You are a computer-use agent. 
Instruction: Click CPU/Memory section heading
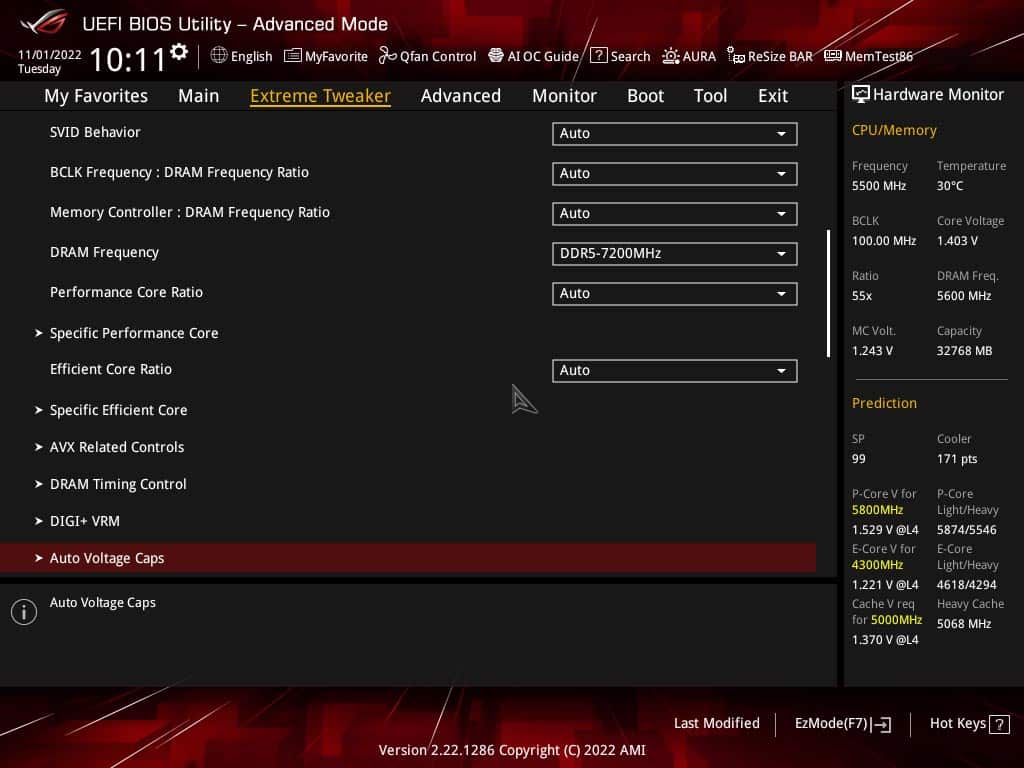tap(894, 130)
